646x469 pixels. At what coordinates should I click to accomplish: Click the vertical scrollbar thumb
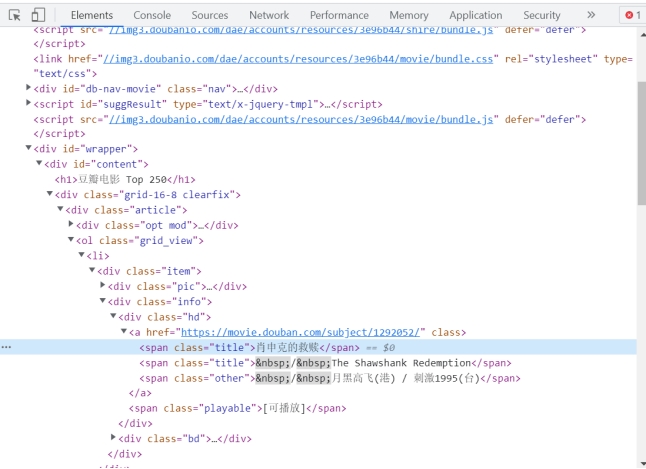click(x=641, y=143)
